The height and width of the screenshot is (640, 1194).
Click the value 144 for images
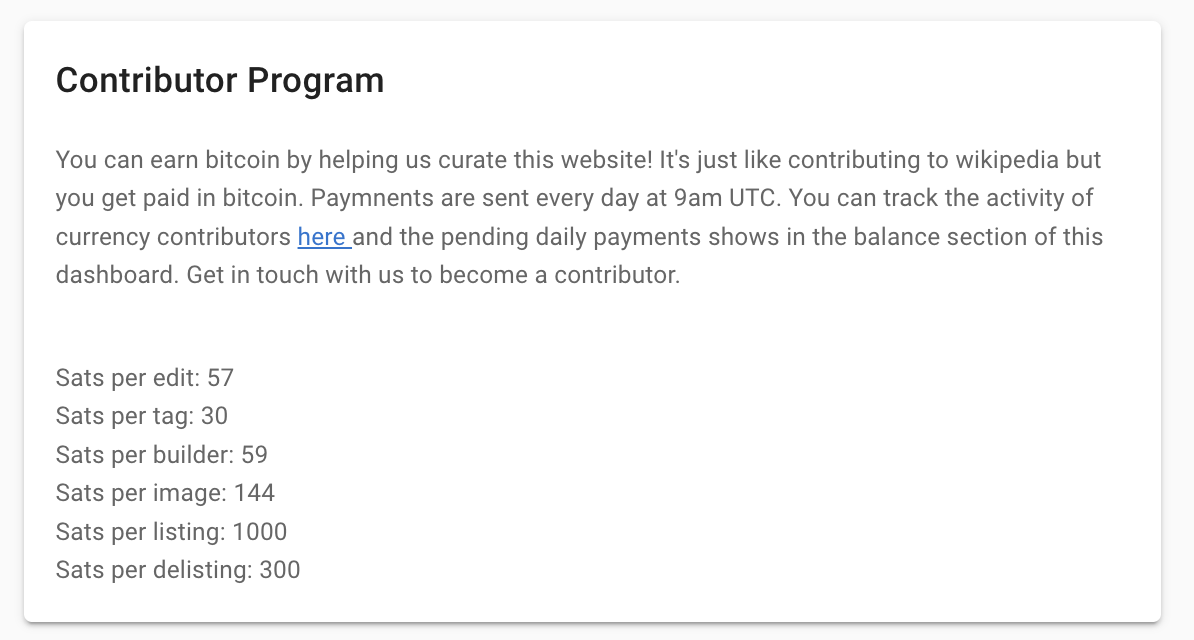pyautogui.click(x=254, y=493)
